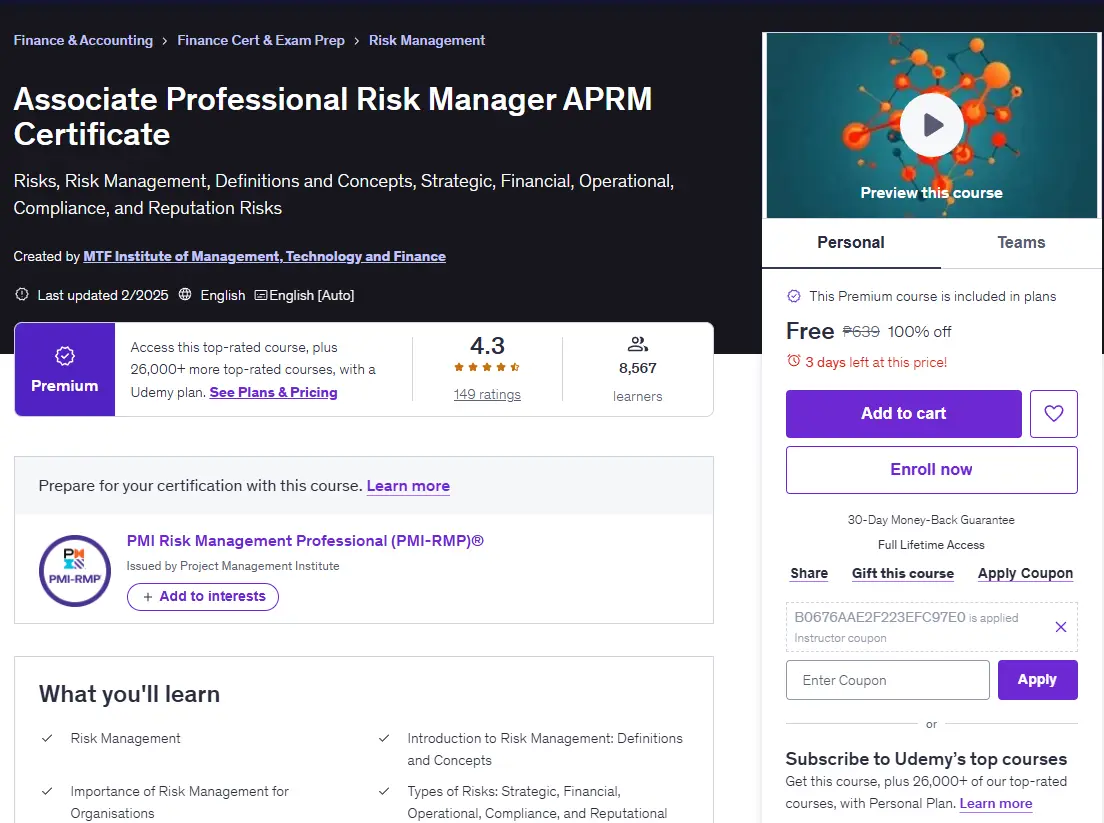
Task: Open MTF Institute instructor link
Action: pyautogui.click(x=265, y=256)
